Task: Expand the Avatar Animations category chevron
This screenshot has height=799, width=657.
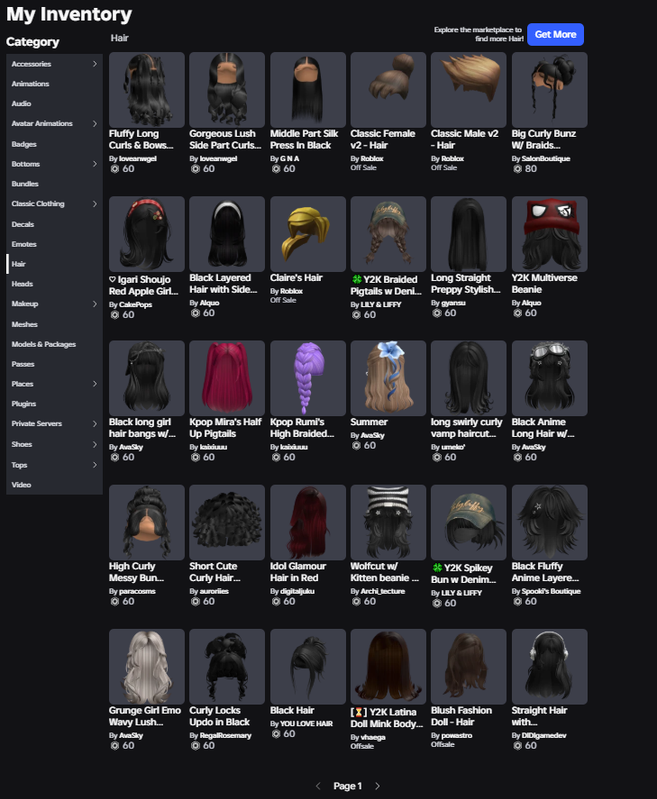Action: click(x=95, y=123)
